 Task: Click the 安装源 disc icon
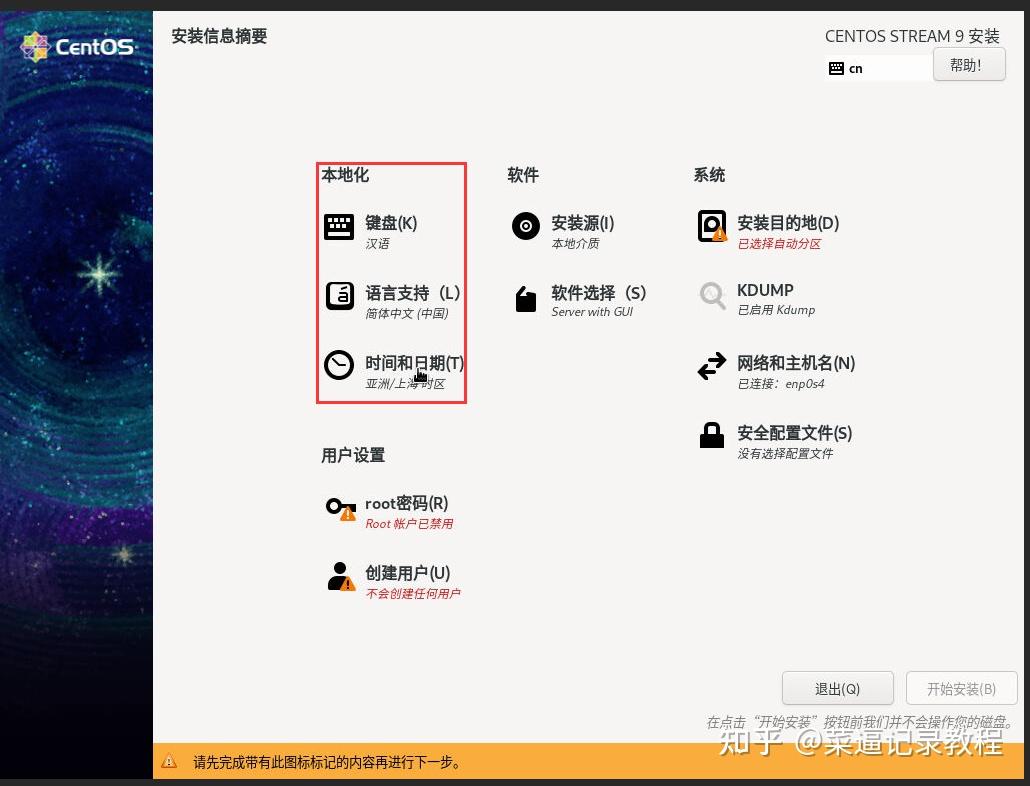coord(525,226)
